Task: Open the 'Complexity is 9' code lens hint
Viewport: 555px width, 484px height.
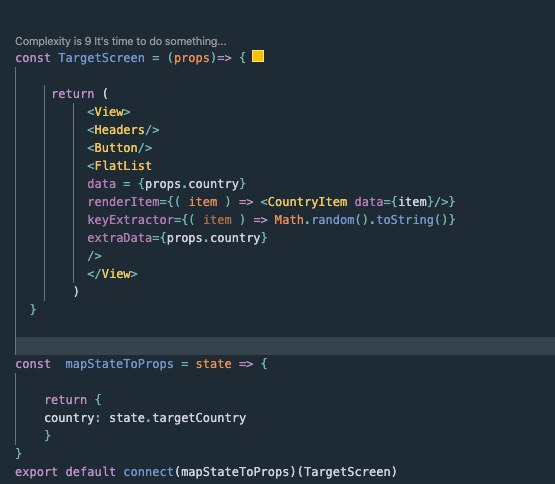Action: click(x=121, y=41)
